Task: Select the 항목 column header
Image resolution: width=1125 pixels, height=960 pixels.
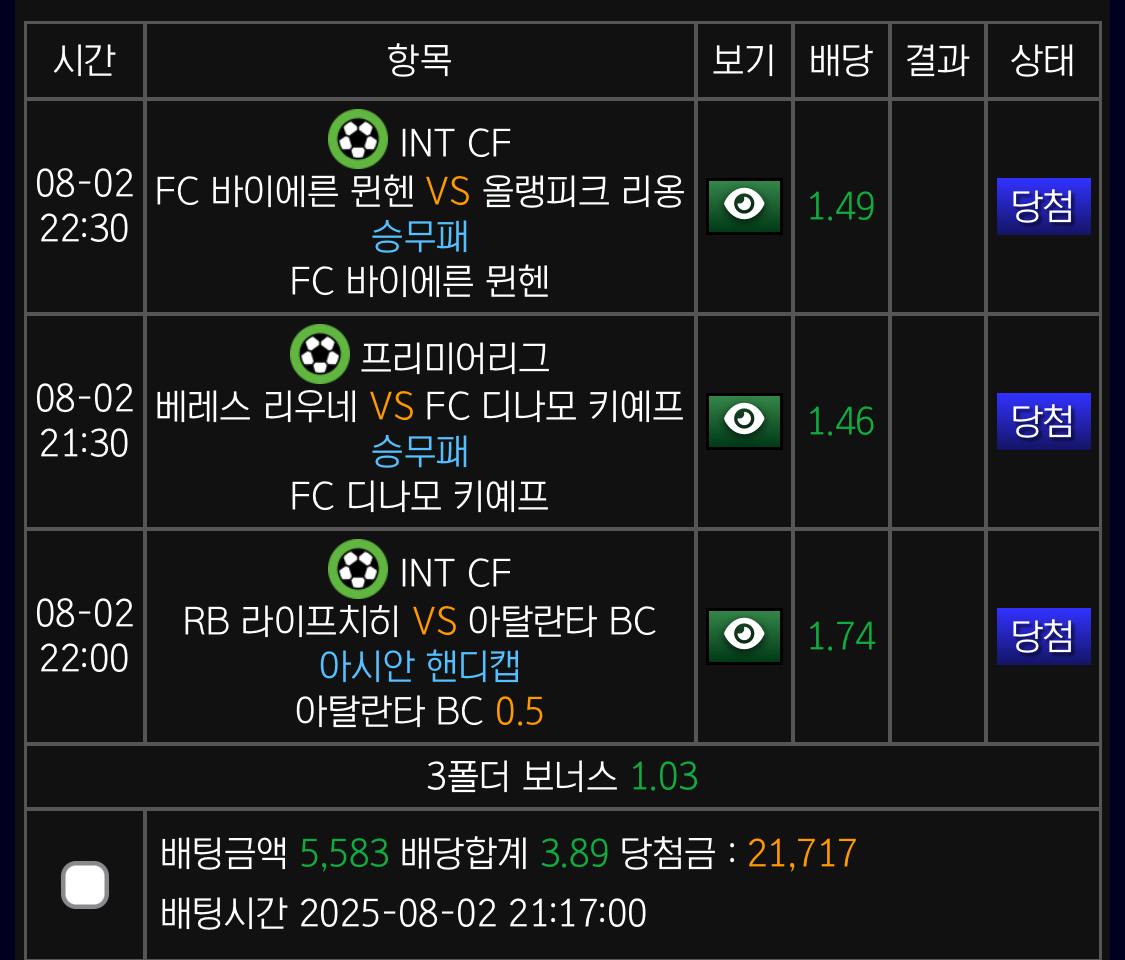Action: [x=420, y=60]
